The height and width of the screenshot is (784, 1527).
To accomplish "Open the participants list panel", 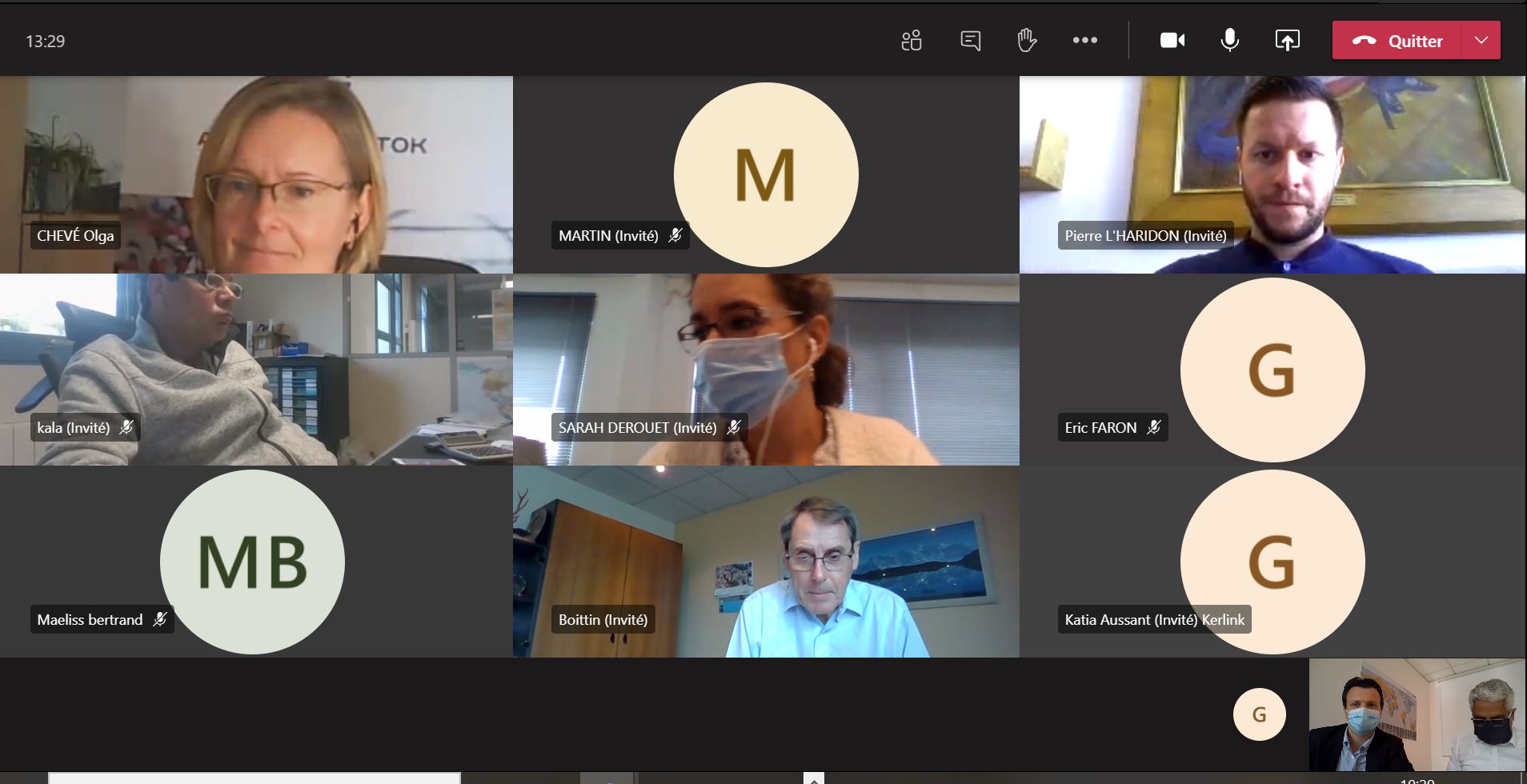I will pyautogui.click(x=912, y=40).
